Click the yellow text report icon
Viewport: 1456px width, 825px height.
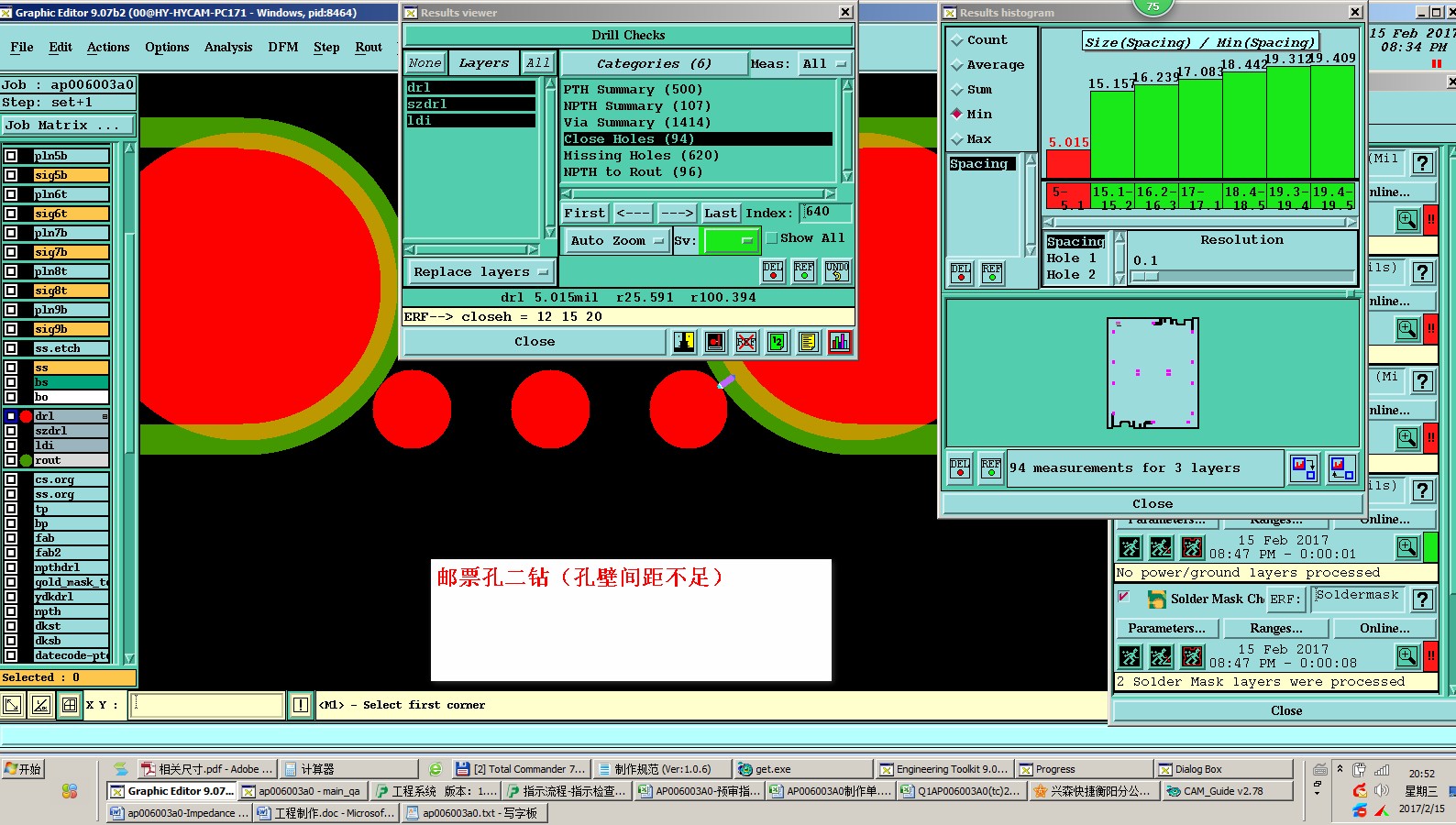click(x=808, y=342)
